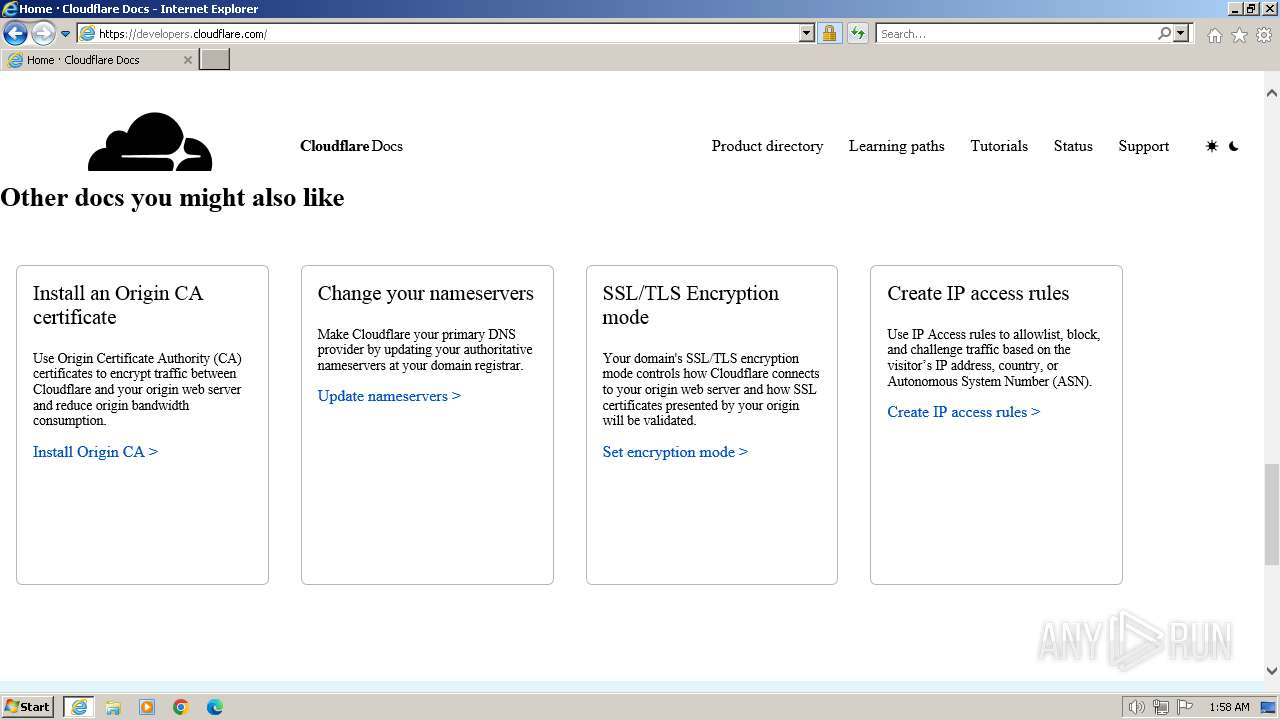Click the 1:58 AM system clock
Screen dimensions: 1280x720
tap(1229, 707)
